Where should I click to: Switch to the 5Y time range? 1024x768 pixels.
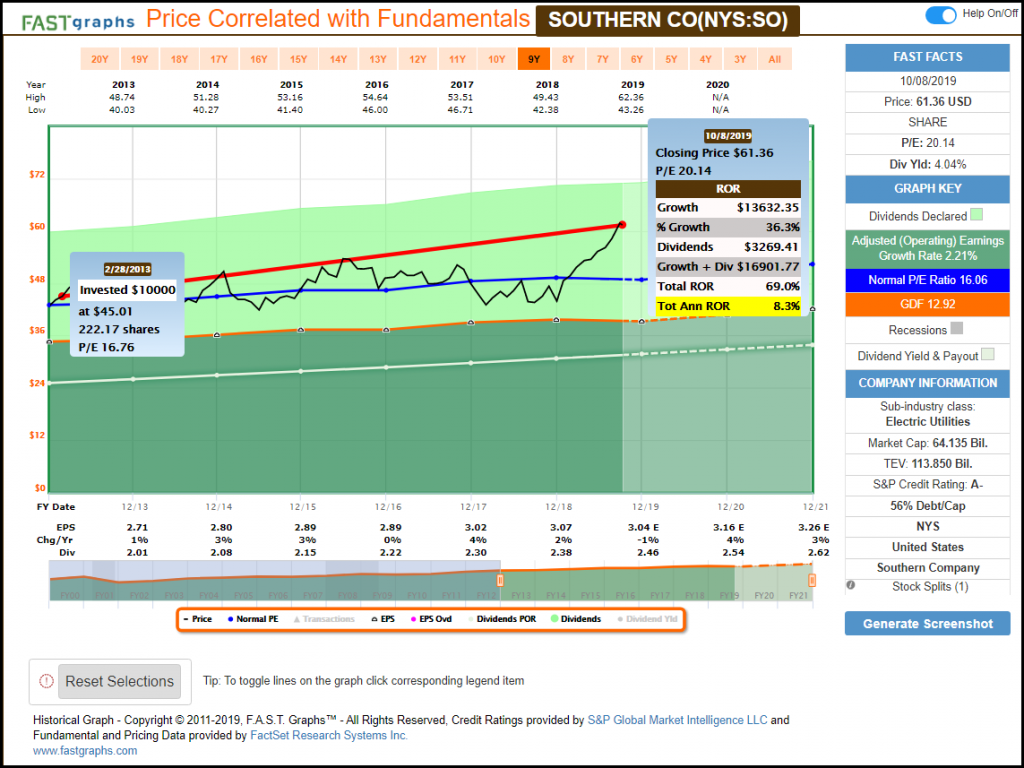click(x=671, y=59)
